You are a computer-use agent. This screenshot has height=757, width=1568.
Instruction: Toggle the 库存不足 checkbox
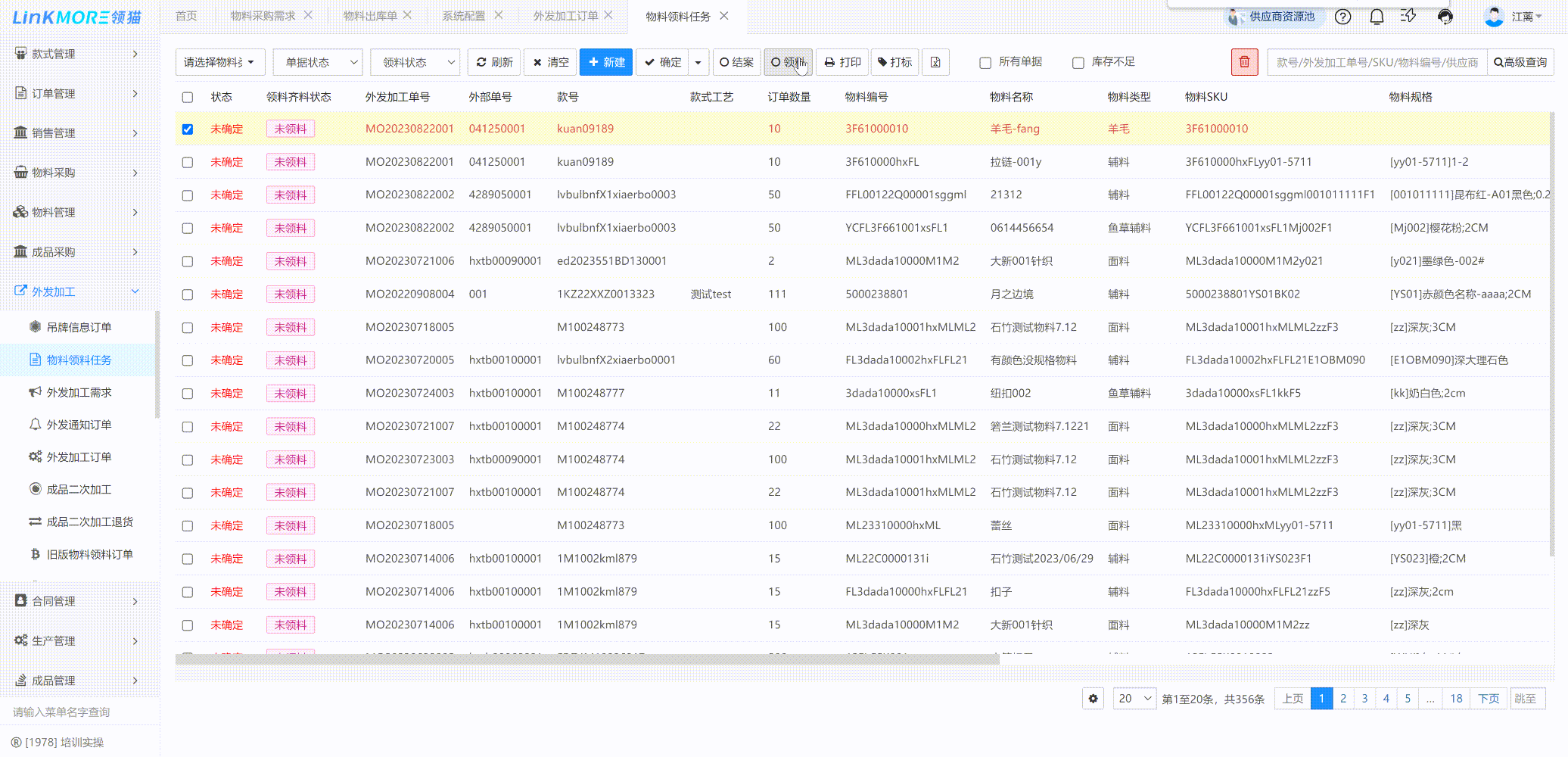(1078, 63)
